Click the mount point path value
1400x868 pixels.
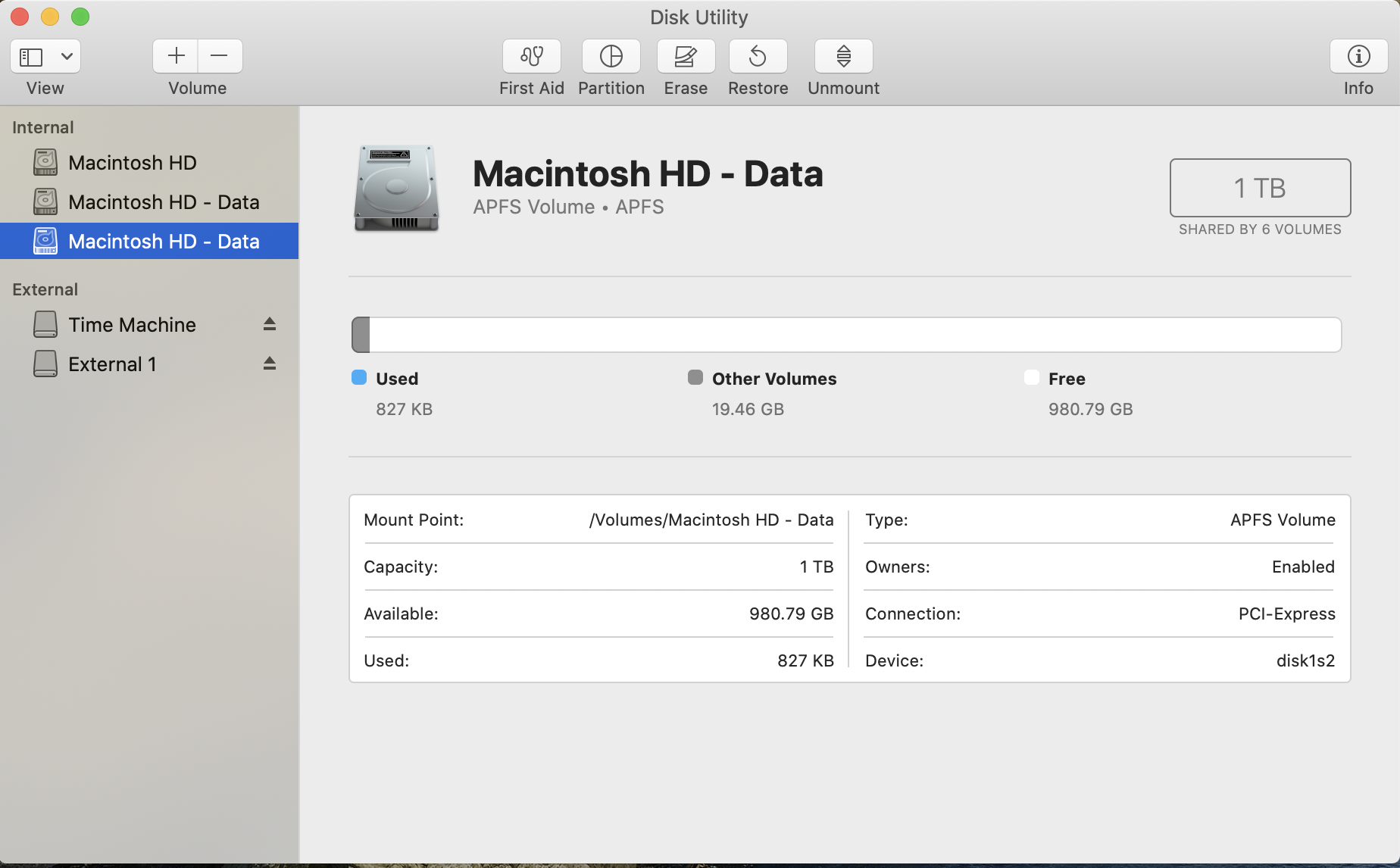click(711, 520)
